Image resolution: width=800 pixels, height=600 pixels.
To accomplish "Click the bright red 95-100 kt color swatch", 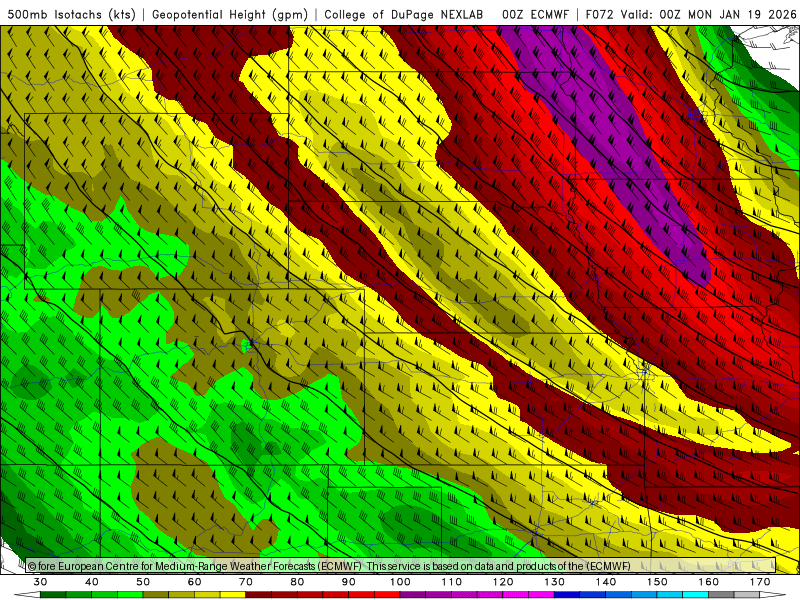I will 387,595.
